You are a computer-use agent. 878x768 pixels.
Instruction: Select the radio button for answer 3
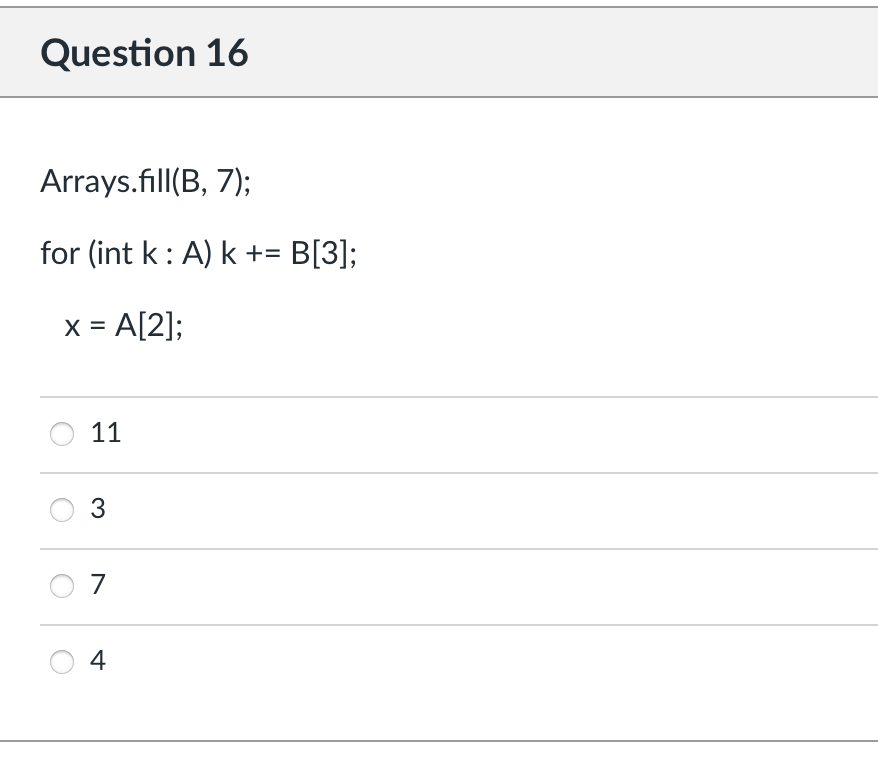click(62, 510)
